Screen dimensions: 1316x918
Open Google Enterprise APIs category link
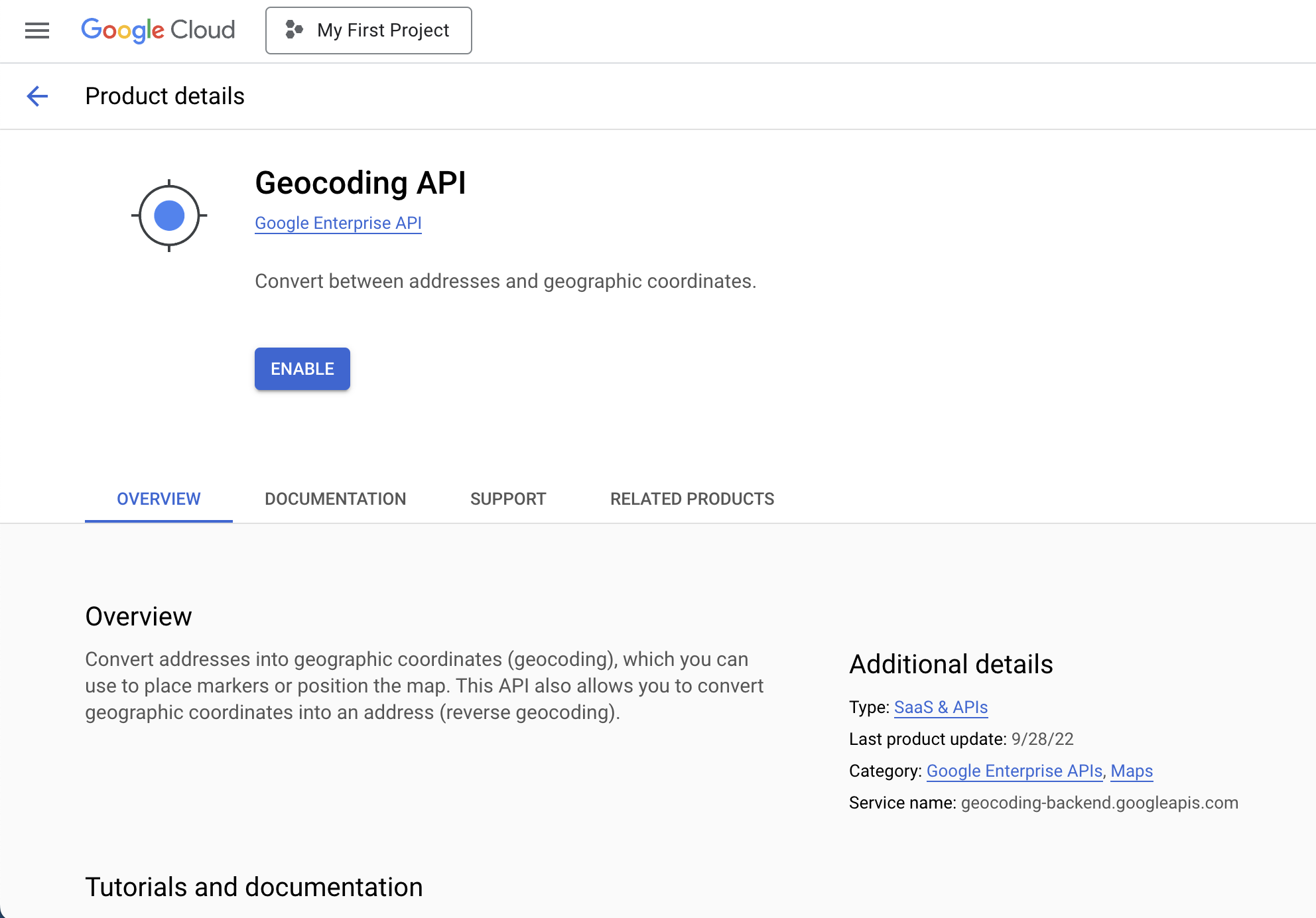[1014, 771]
